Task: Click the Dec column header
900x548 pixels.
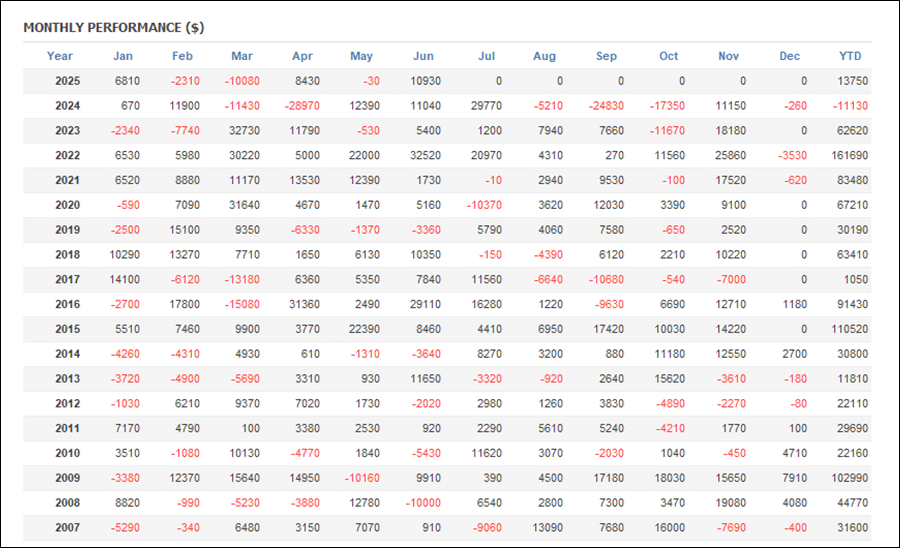Action: coord(790,56)
